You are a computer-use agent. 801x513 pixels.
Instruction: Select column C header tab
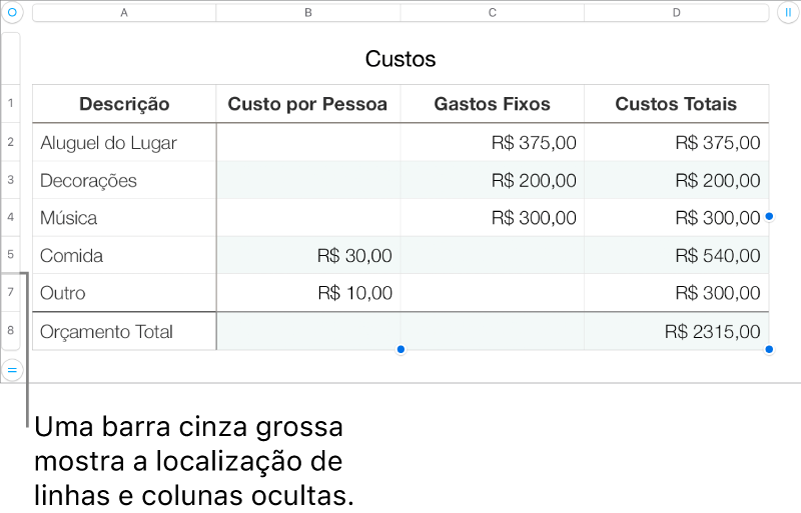(492, 13)
